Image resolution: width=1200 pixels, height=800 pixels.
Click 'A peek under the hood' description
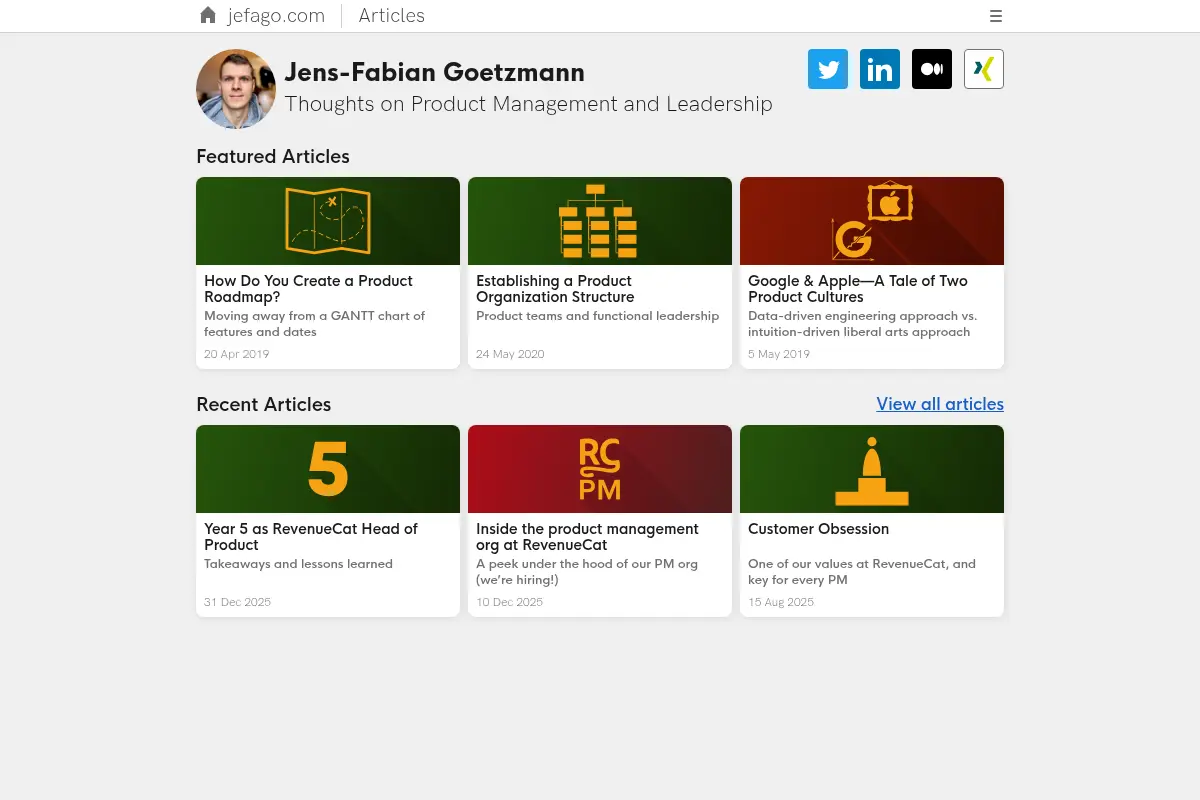pyautogui.click(x=587, y=572)
